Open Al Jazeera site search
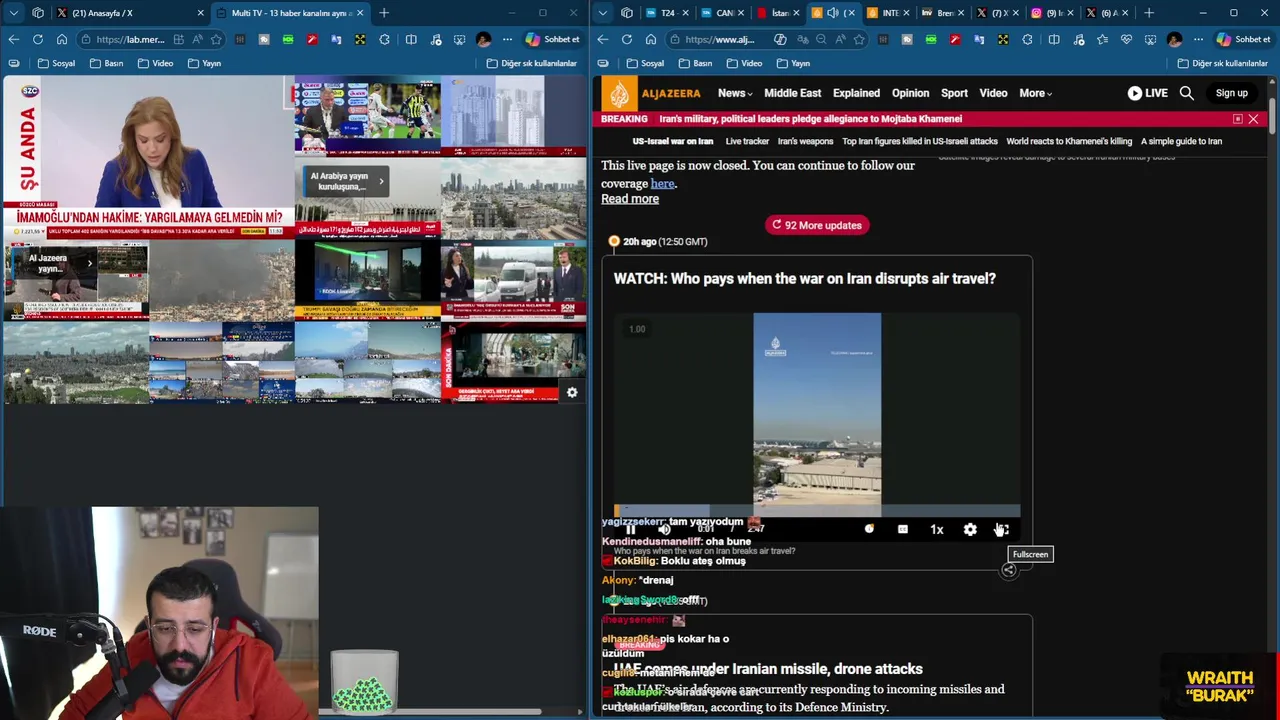This screenshot has width=1280, height=720. 1187,93
